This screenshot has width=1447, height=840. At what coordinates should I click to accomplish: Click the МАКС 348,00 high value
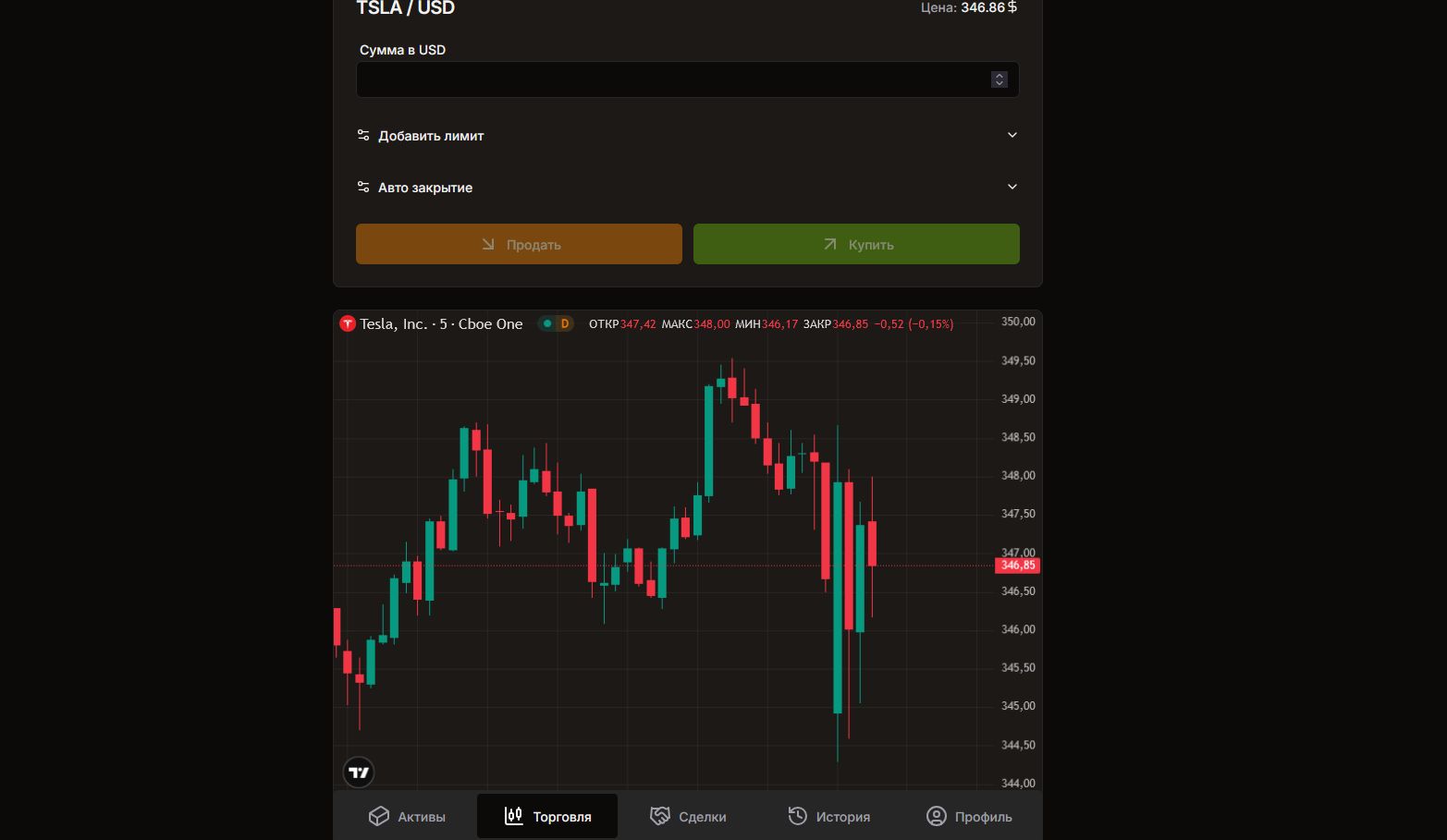[x=695, y=324]
